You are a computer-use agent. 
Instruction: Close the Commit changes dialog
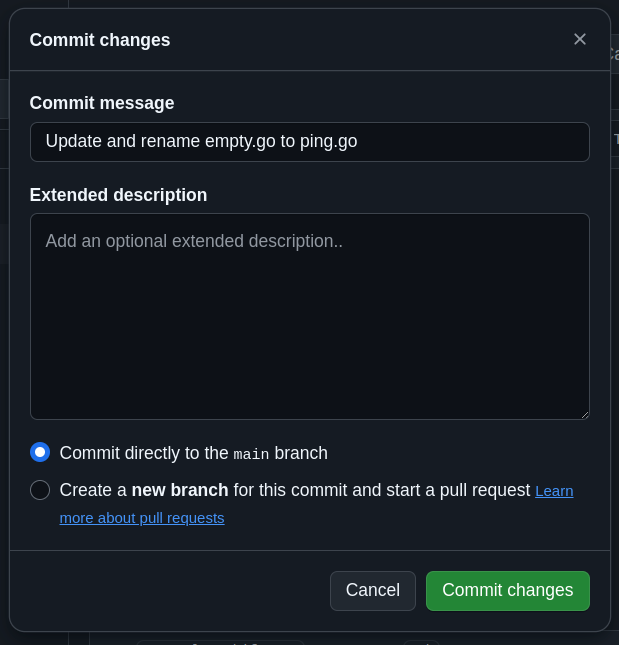tap(580, 40)
